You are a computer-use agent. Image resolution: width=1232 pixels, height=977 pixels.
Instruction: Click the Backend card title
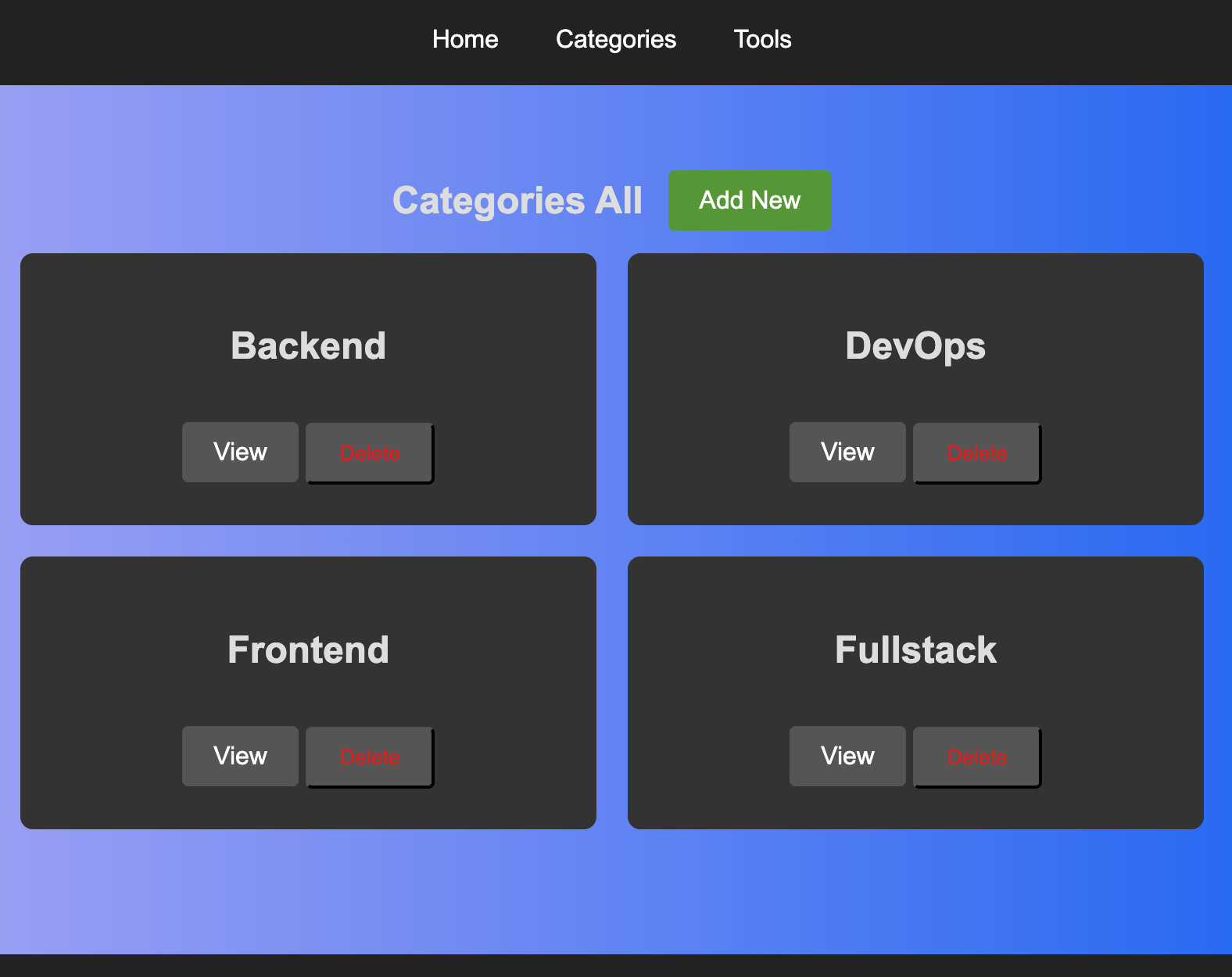(x=308, y=345)
